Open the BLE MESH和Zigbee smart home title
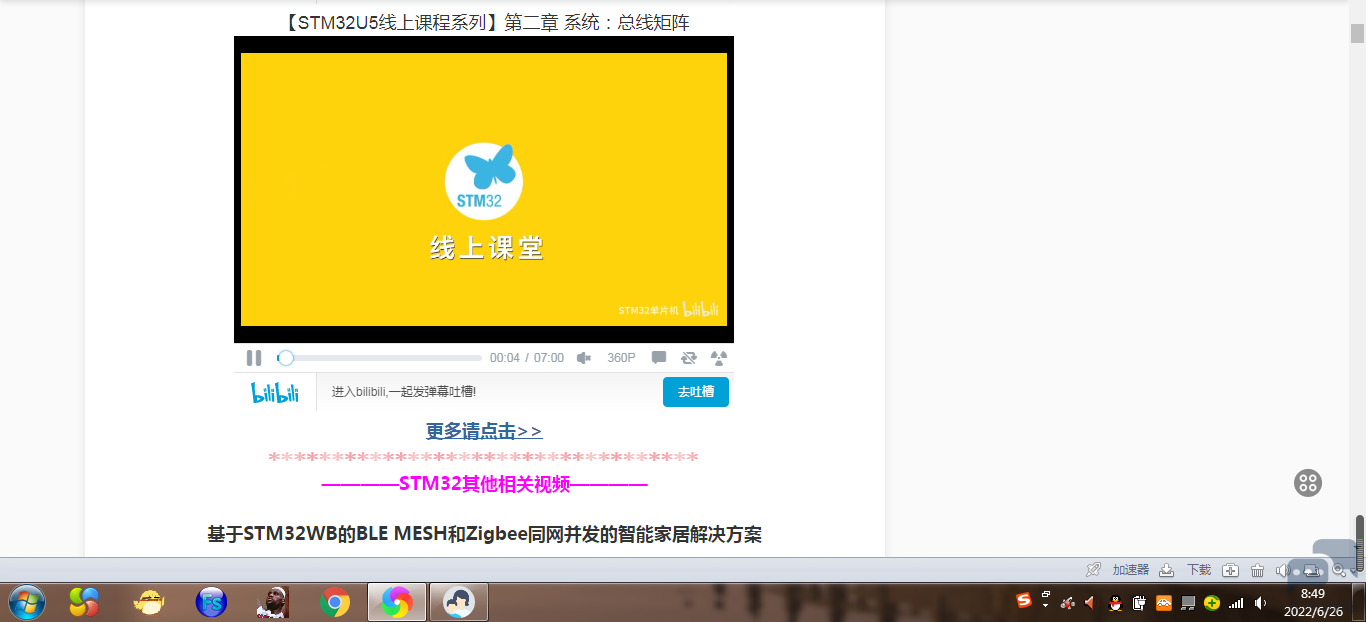 (484, 534)
